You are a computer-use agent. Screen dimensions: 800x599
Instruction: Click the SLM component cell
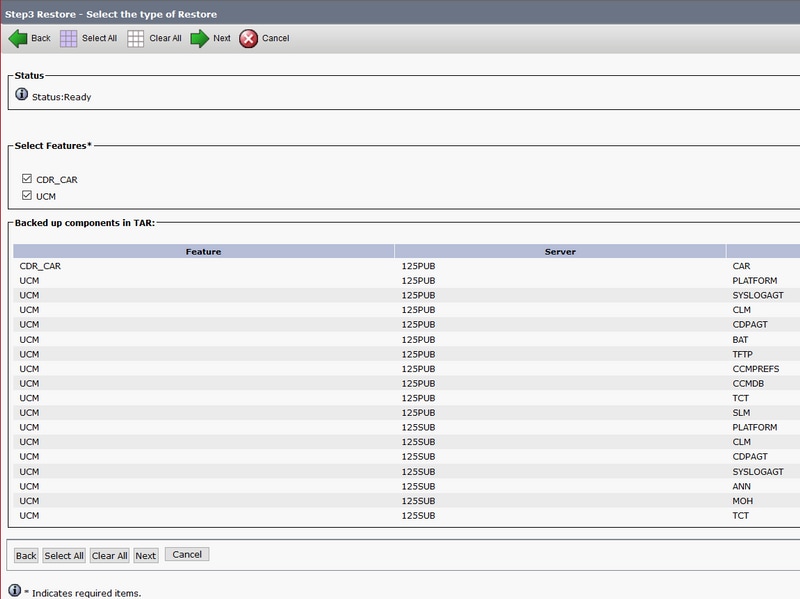click(x=741, y=413)
